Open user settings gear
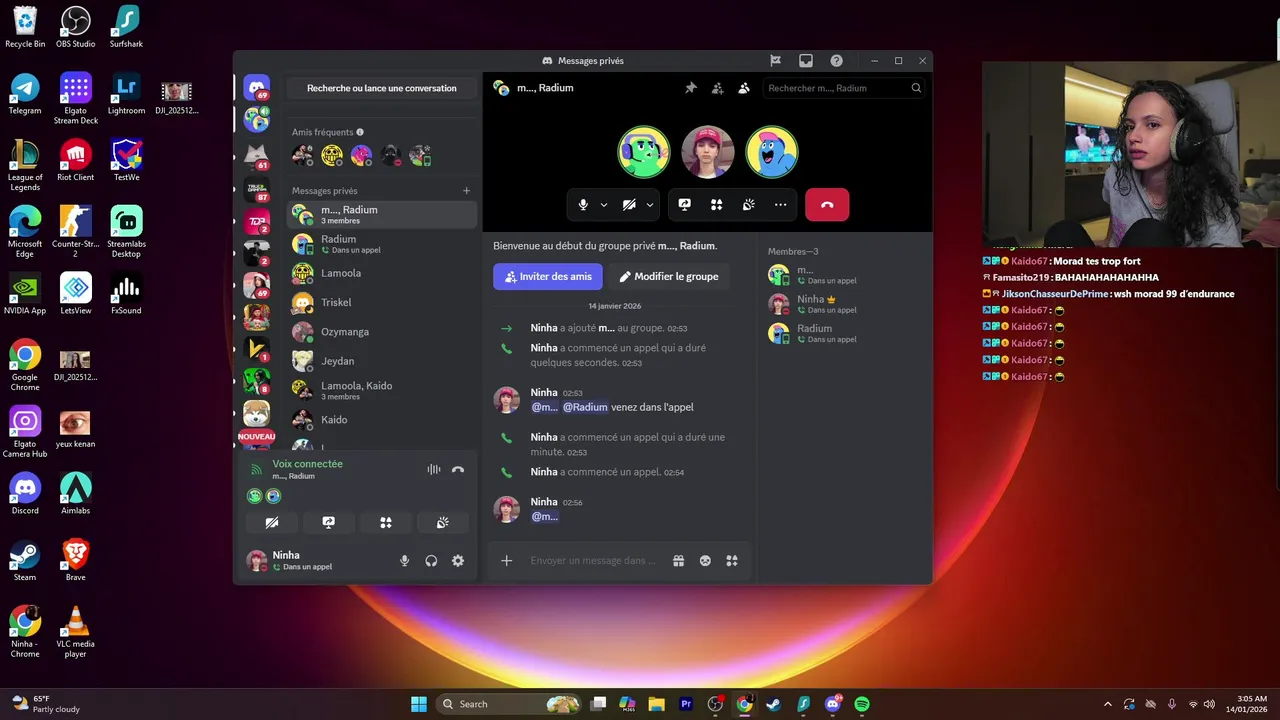Screen dimensions: 1280x720 click(458, 561)
